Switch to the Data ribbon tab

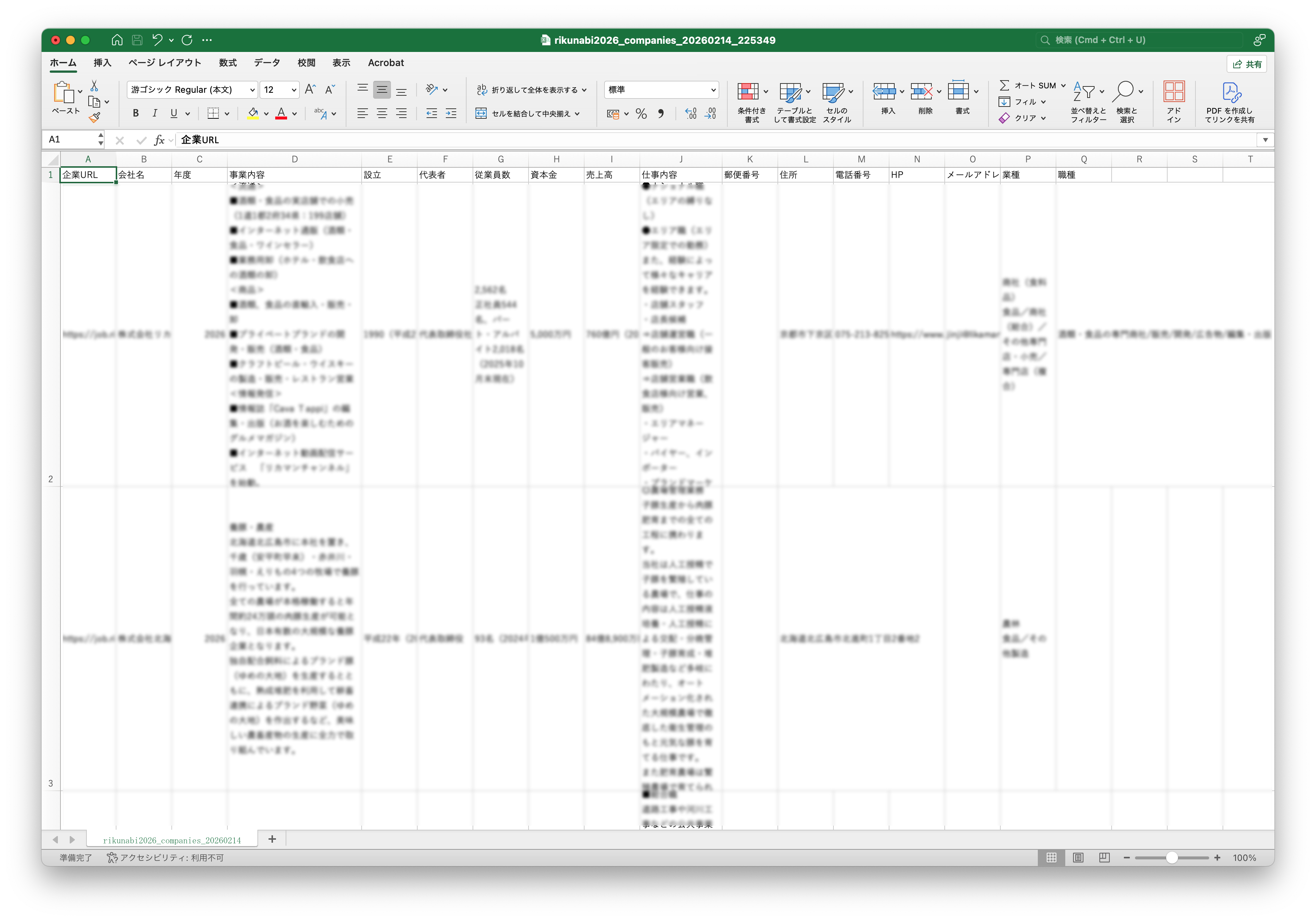point(267,62)
